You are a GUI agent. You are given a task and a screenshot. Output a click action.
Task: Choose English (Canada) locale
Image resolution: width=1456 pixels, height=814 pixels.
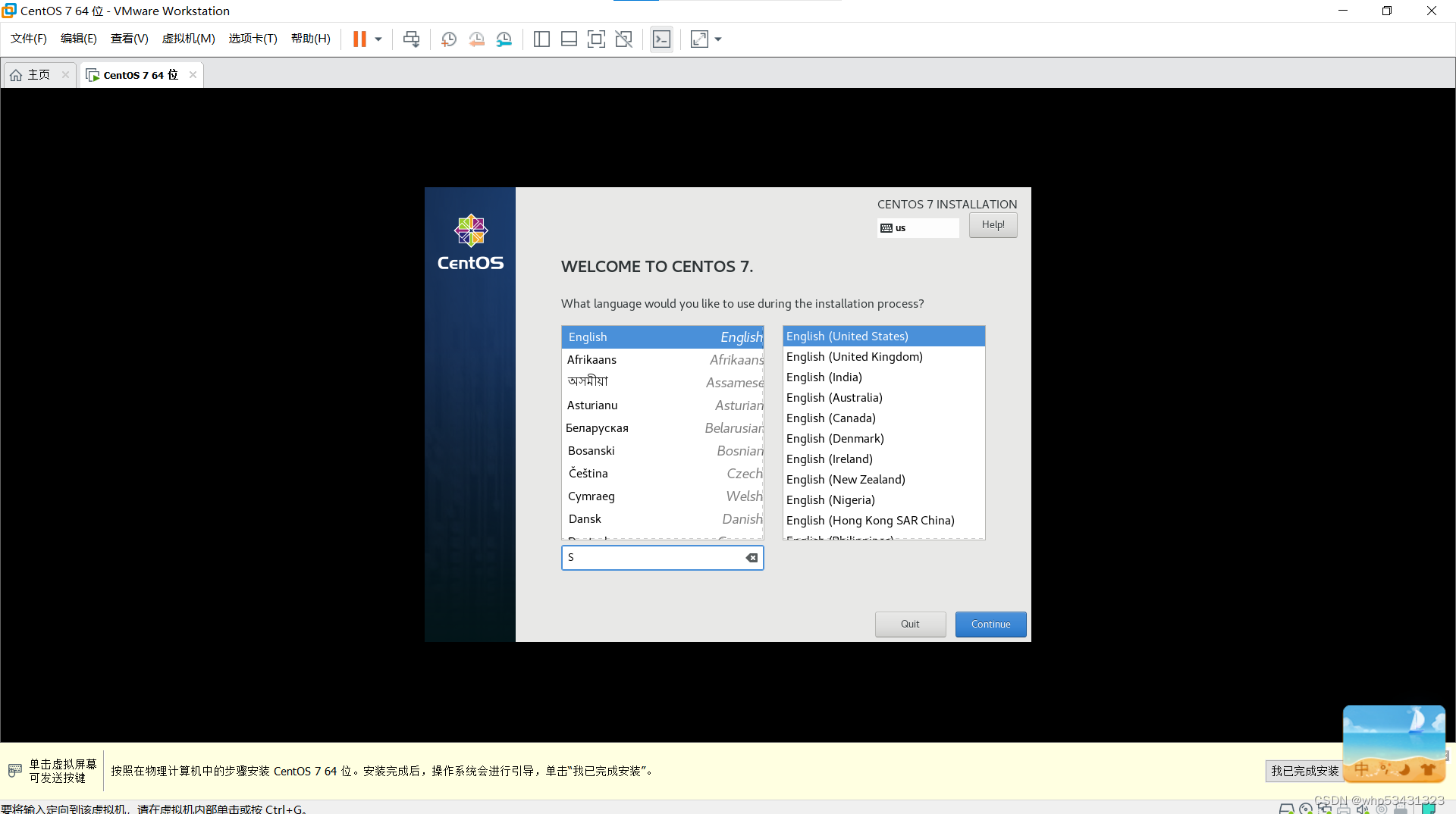pos(884,418)
